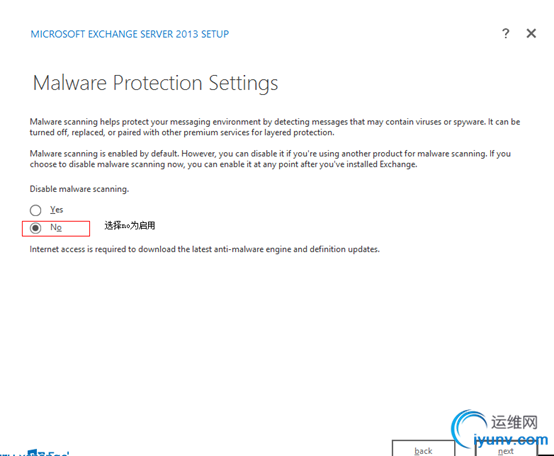Viewport: 554px width, 456px height.
Task: Close the Exchange setup window
Action: pyautogui.click(x=531, y=34)
